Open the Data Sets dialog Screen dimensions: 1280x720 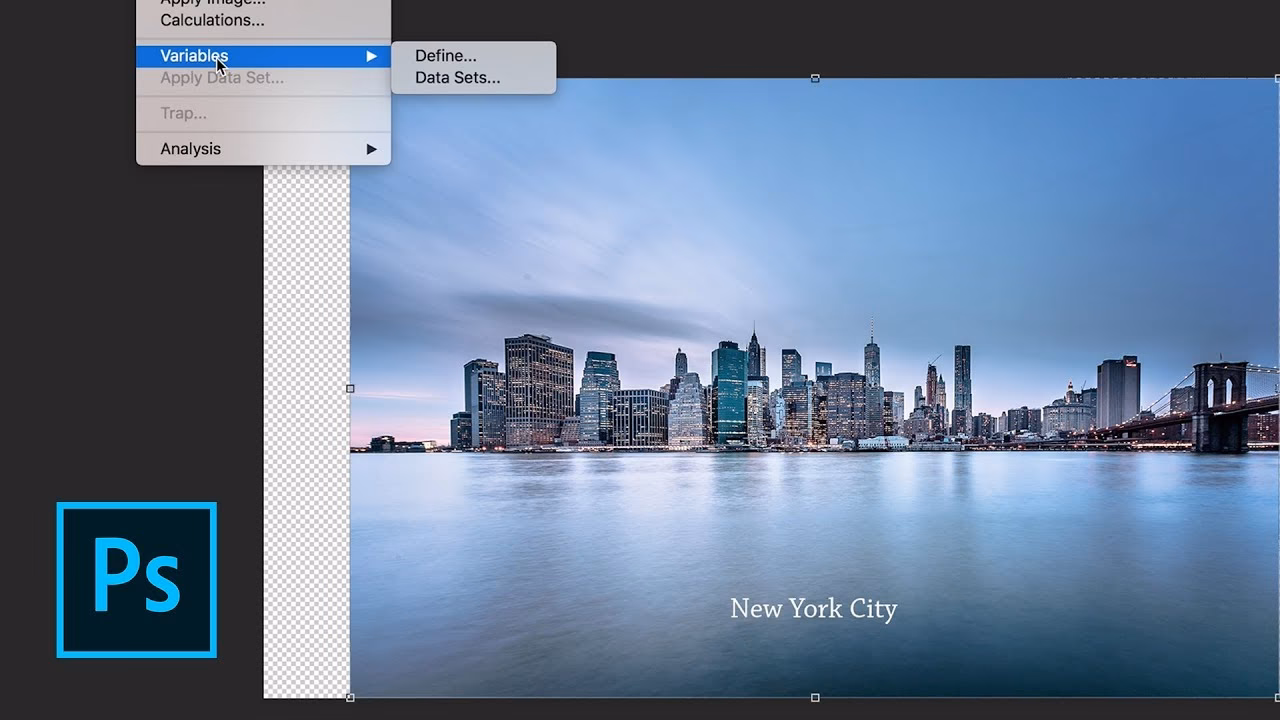coord(458,77)
